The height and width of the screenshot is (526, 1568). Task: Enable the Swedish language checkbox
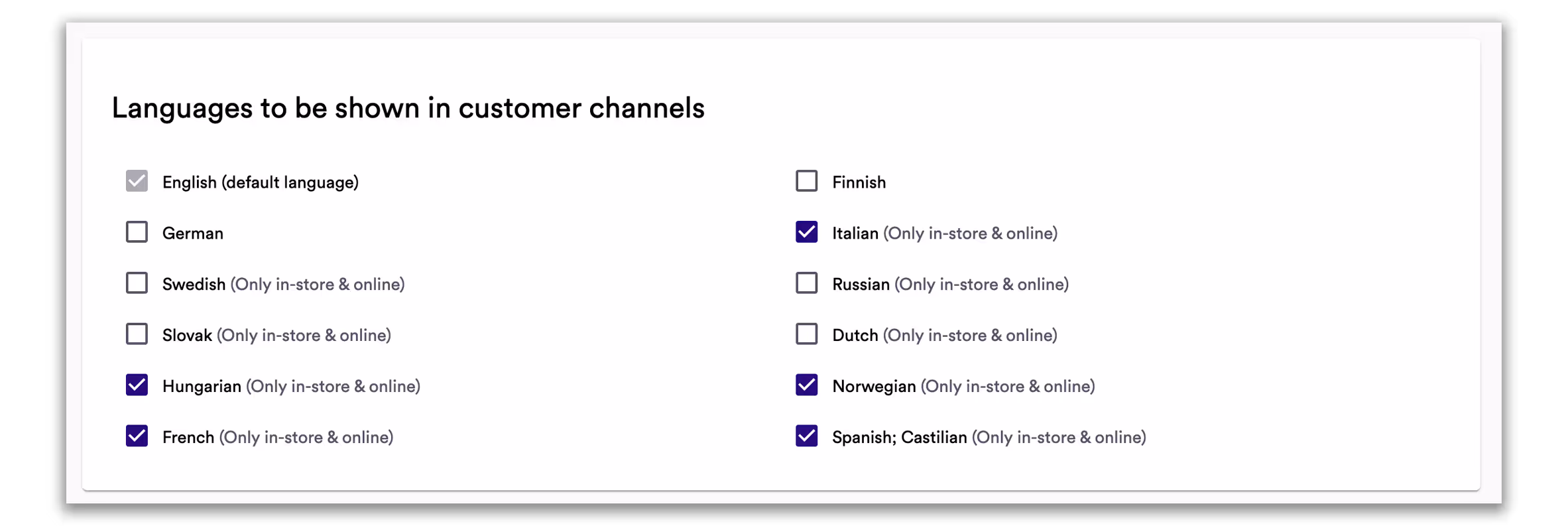pos(137,283)
